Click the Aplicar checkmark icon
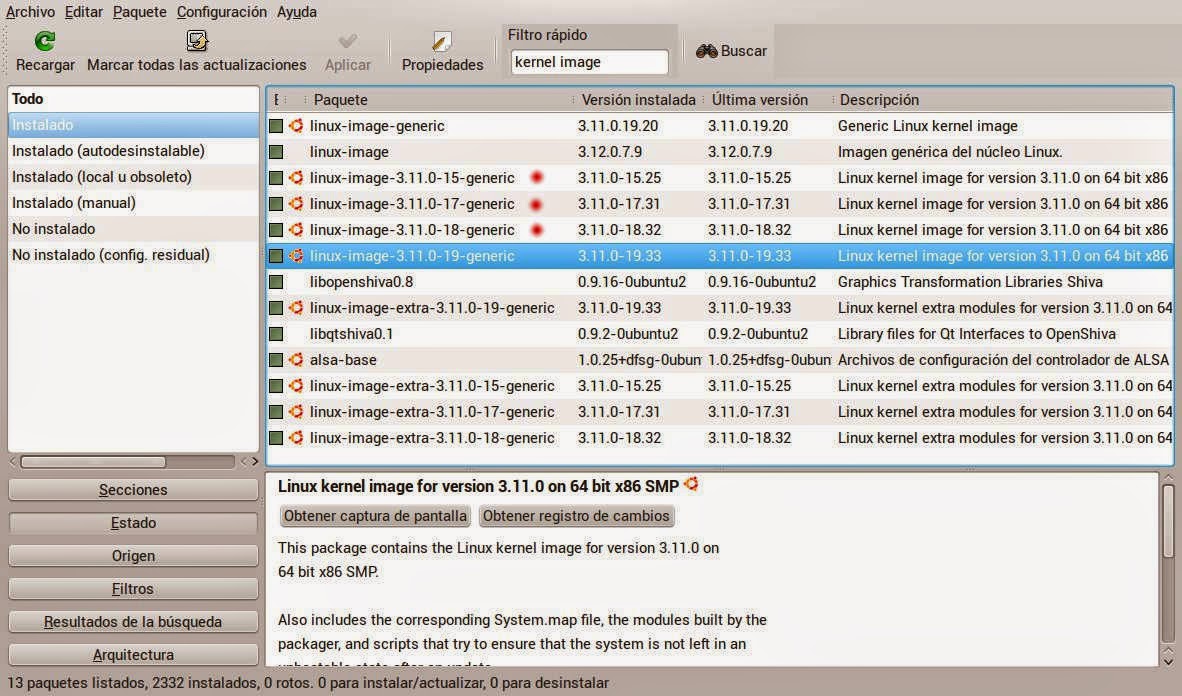The width and height of the screenshot is (1182, 696). pos(348,41)
